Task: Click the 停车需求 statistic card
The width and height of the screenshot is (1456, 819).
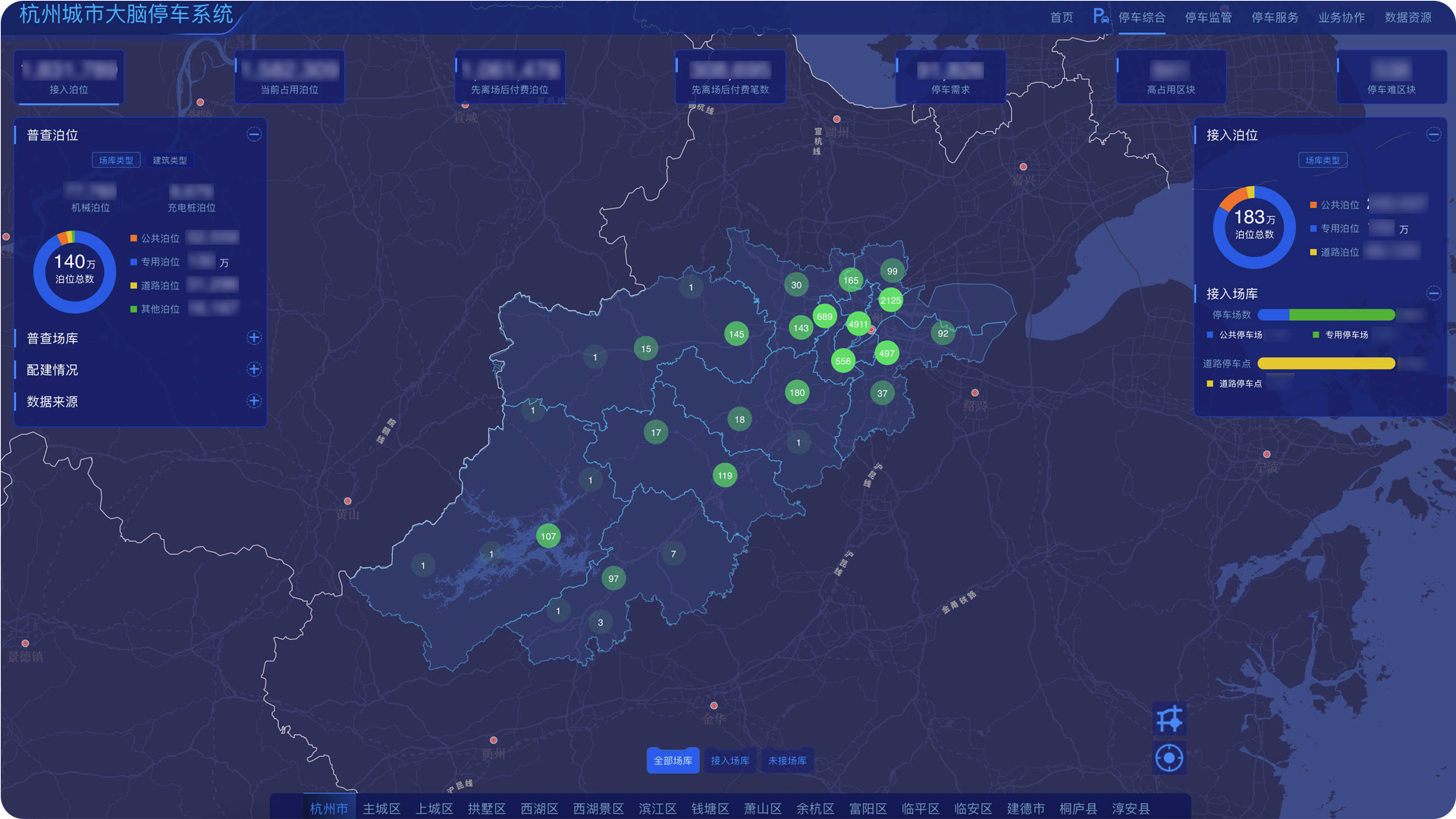Action: [950, 77]
